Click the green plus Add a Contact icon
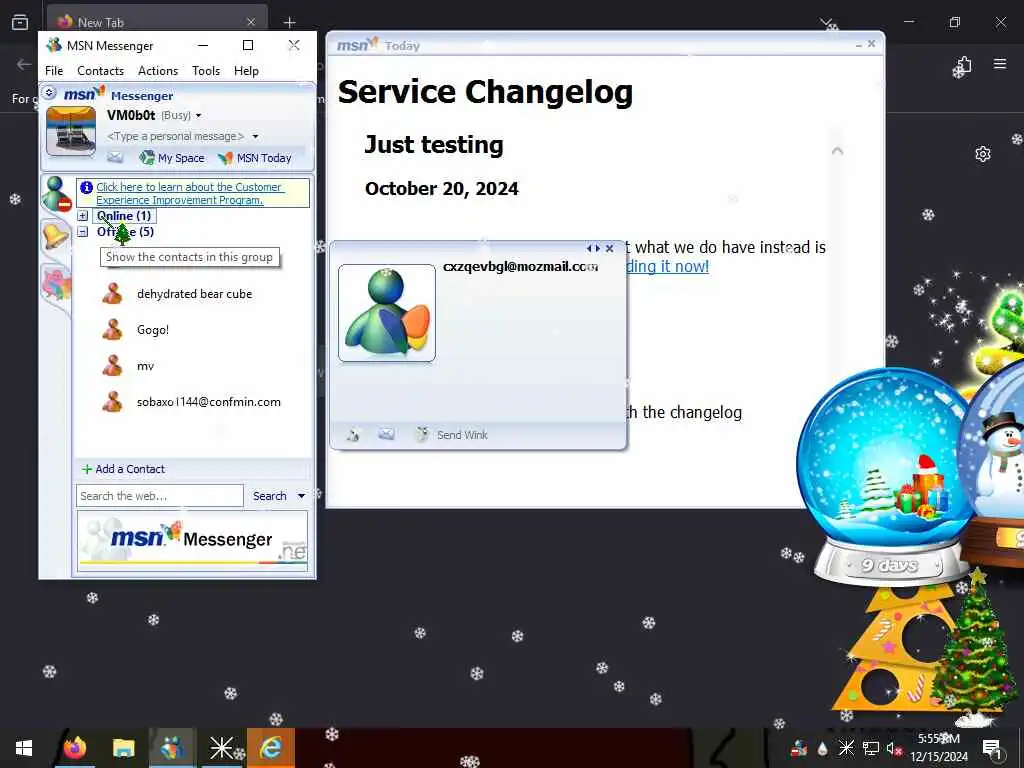 pyautogui.click(x=86, y=469)
